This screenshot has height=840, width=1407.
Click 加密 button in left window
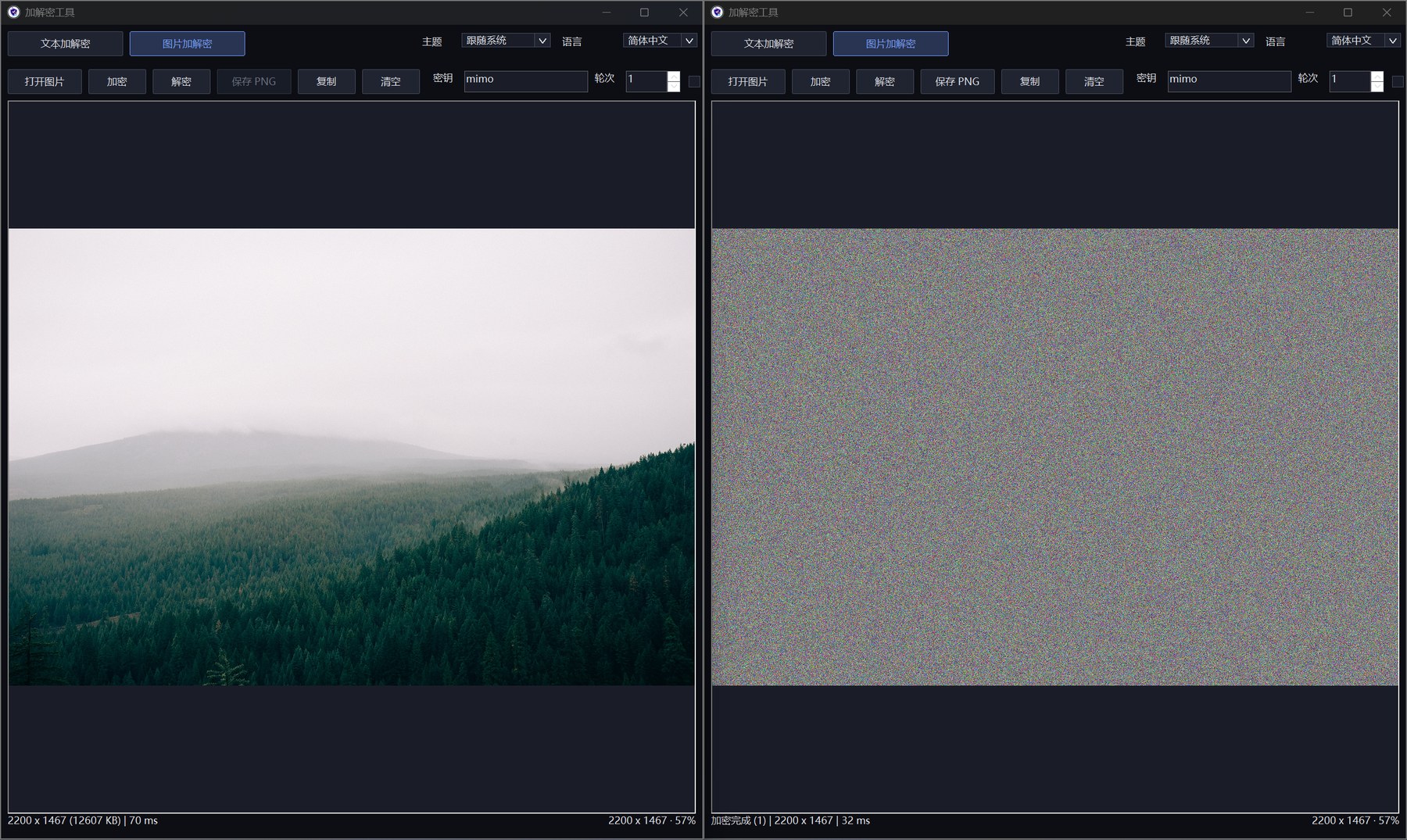click(x=117, y=81)
